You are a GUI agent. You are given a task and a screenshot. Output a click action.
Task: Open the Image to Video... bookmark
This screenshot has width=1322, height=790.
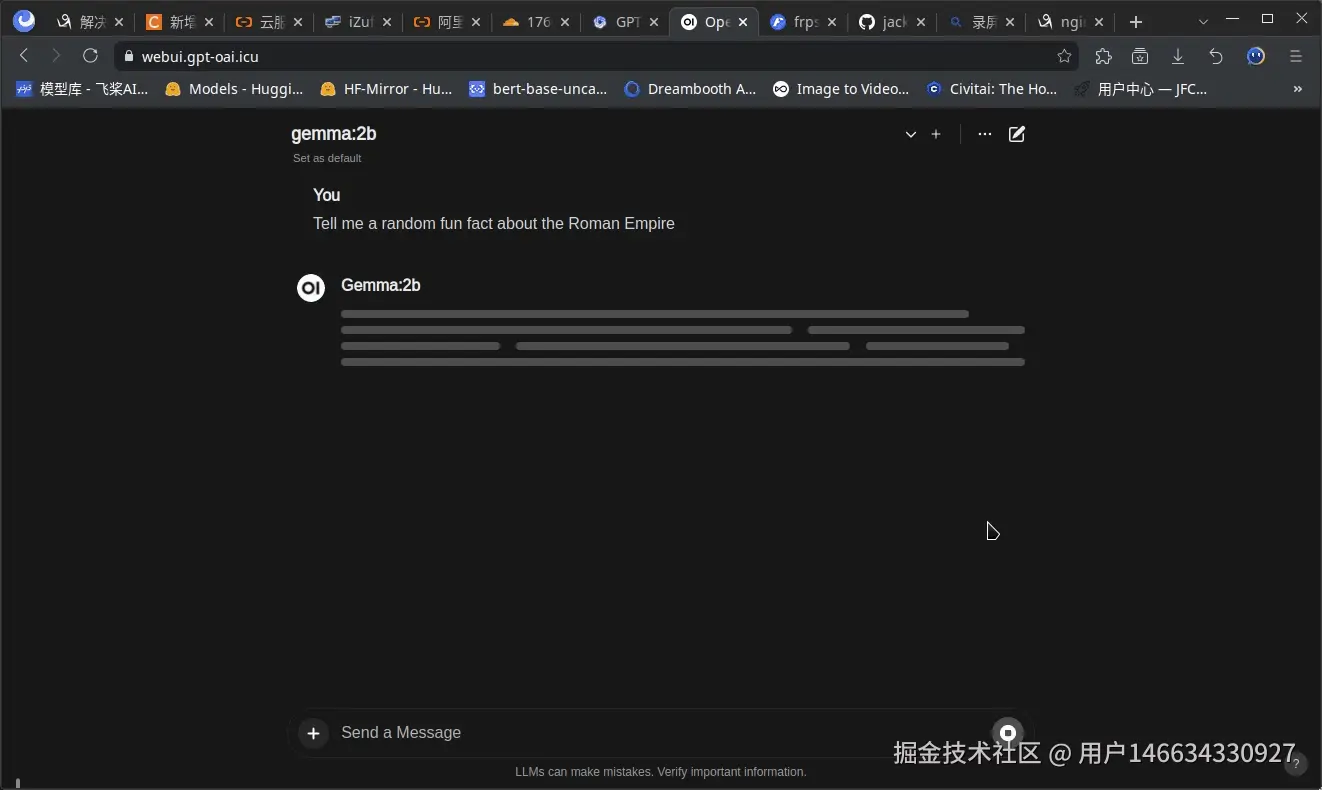coord(841,89)
